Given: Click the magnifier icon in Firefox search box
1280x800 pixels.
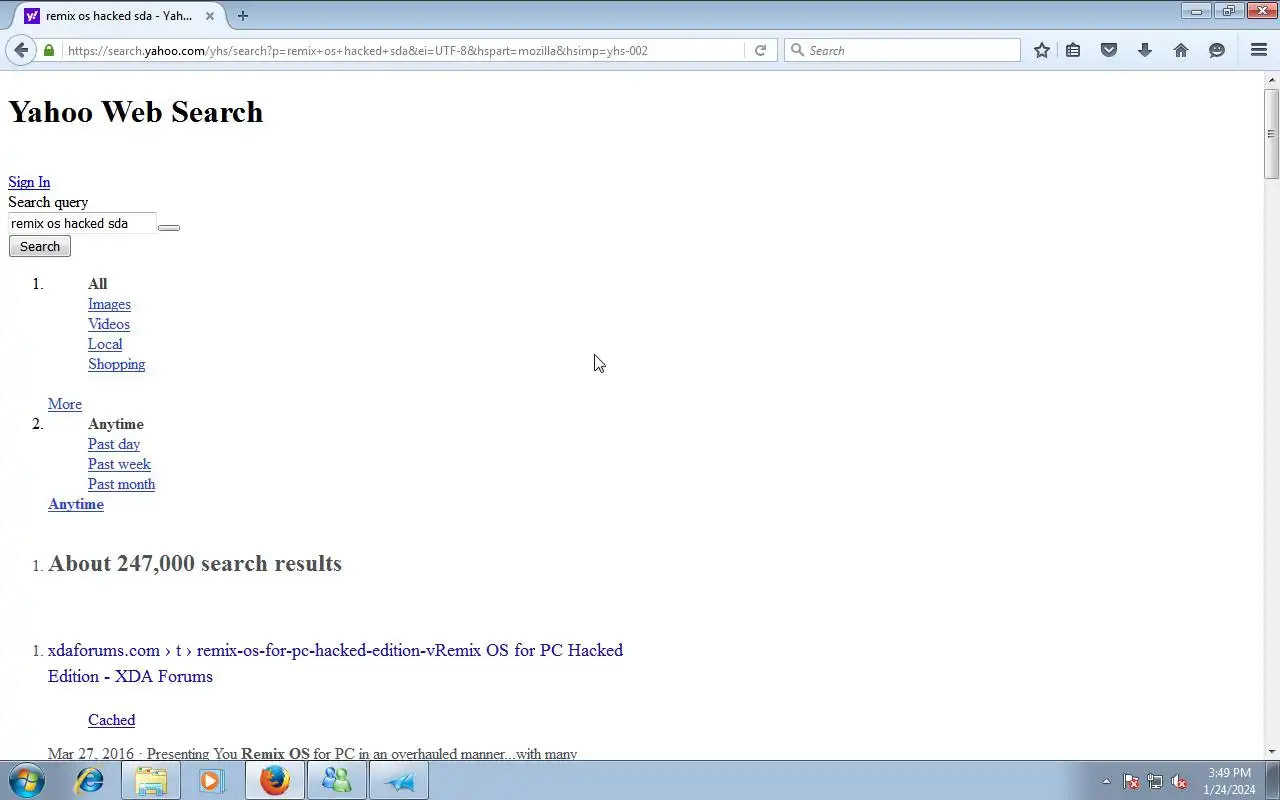Looking at the screenshot, I should pyautogui.click(x=797, y=50).
